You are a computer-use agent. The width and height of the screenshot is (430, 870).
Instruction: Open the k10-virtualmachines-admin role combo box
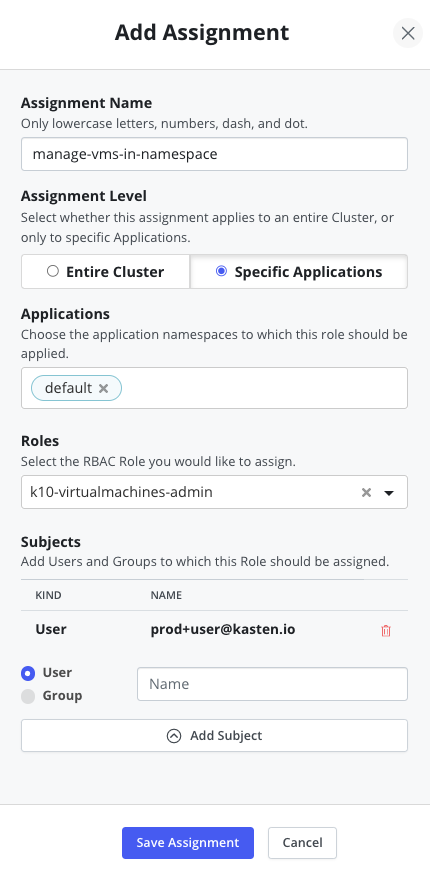point(214,492)
